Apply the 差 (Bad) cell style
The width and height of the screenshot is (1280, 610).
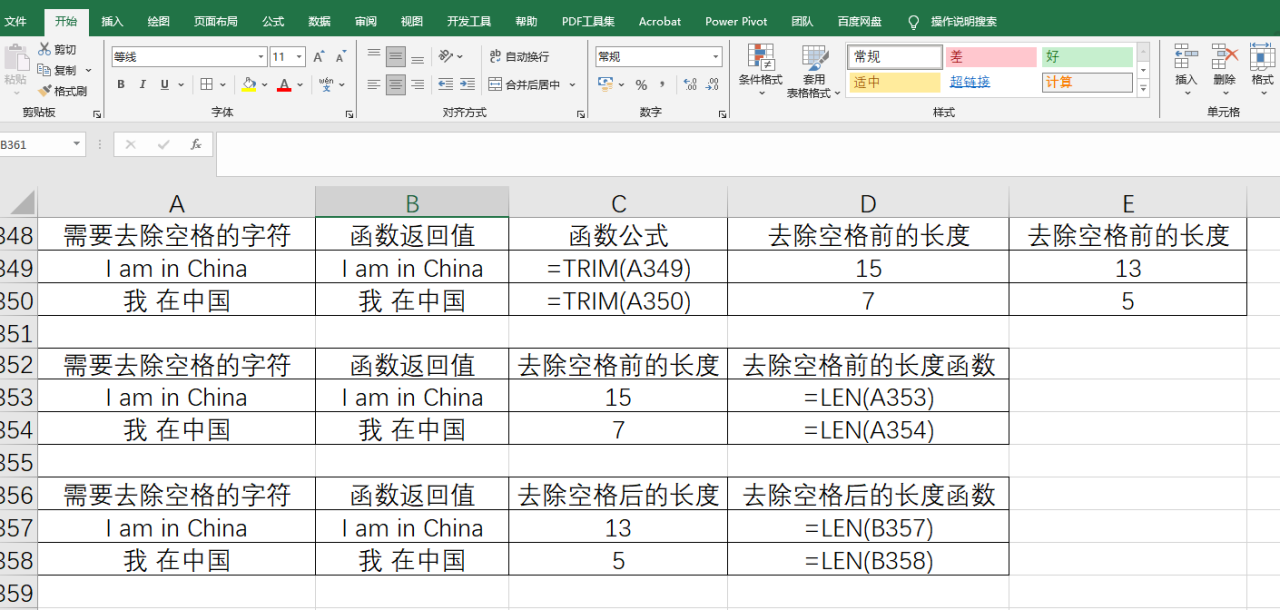pyautogui.click(x=991, y=57)
